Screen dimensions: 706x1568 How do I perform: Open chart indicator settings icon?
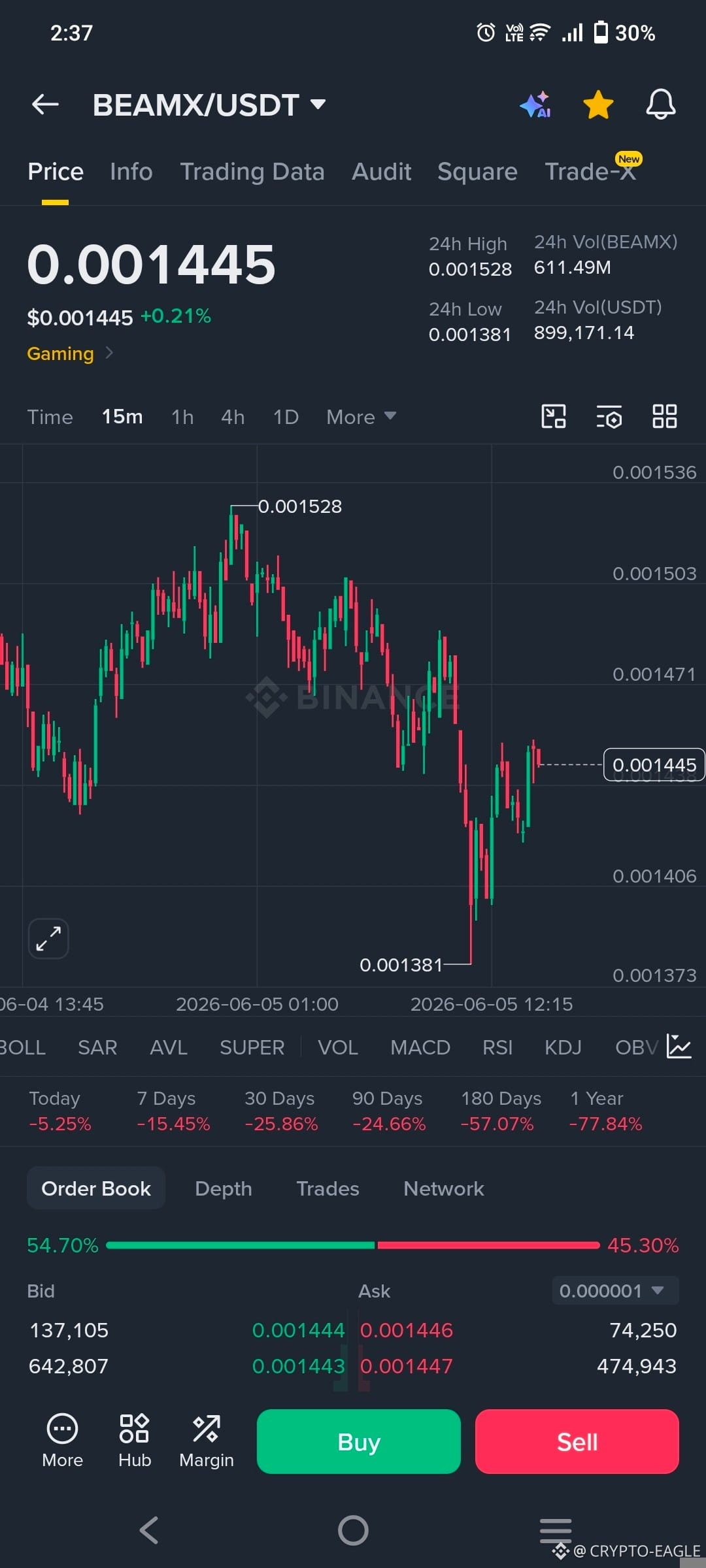[x=609, y=416]
